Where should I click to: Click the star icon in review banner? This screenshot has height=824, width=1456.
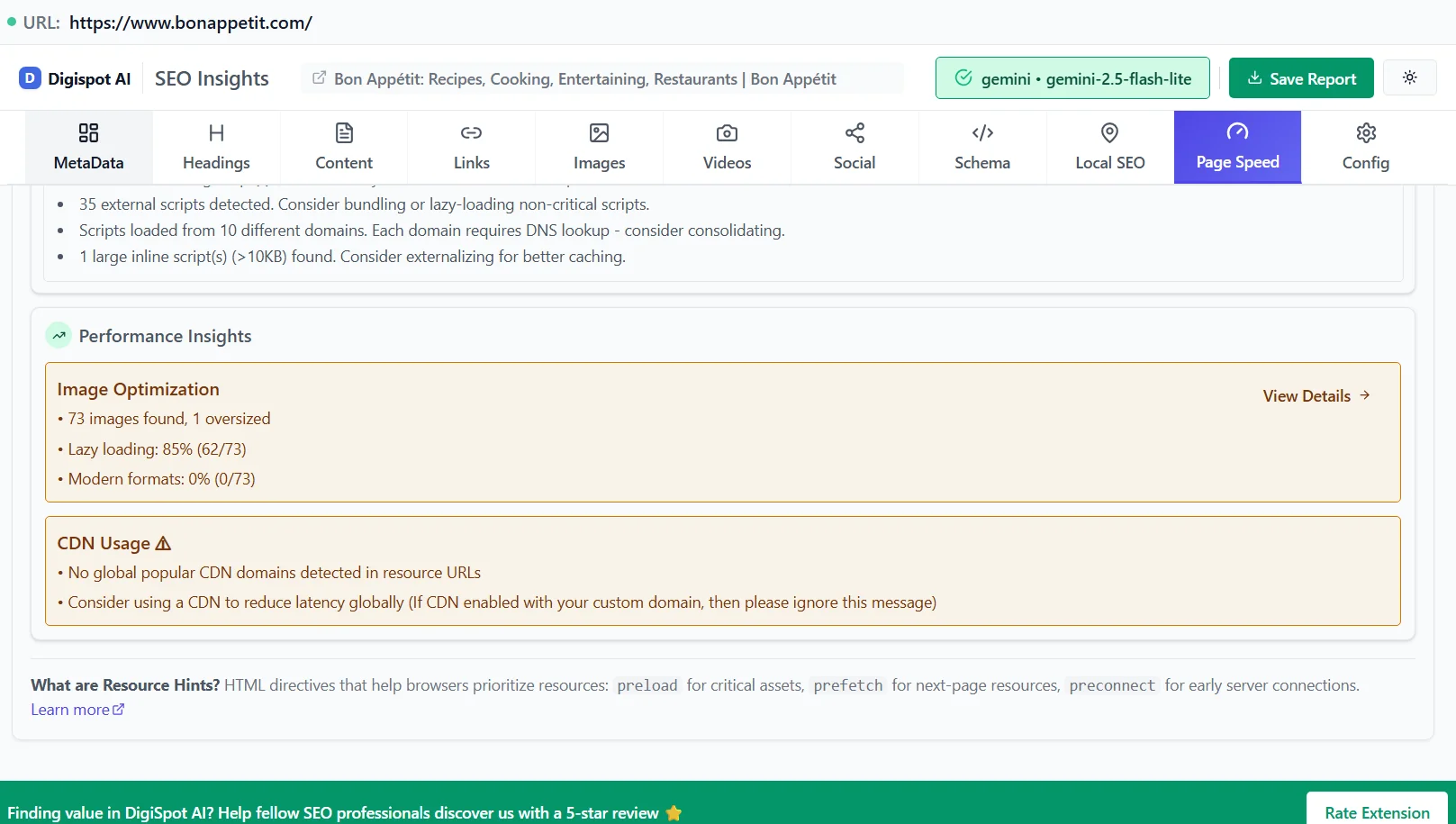[x=674, y=813]
